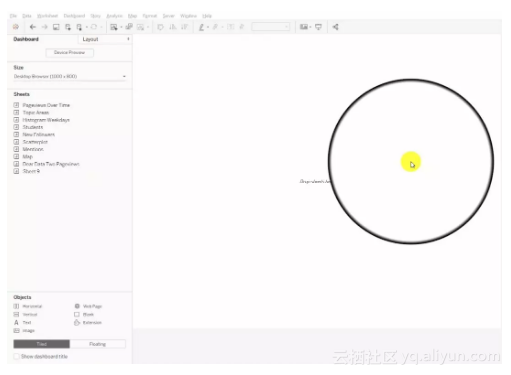Select the Mentions sheet

coord(29,149)
